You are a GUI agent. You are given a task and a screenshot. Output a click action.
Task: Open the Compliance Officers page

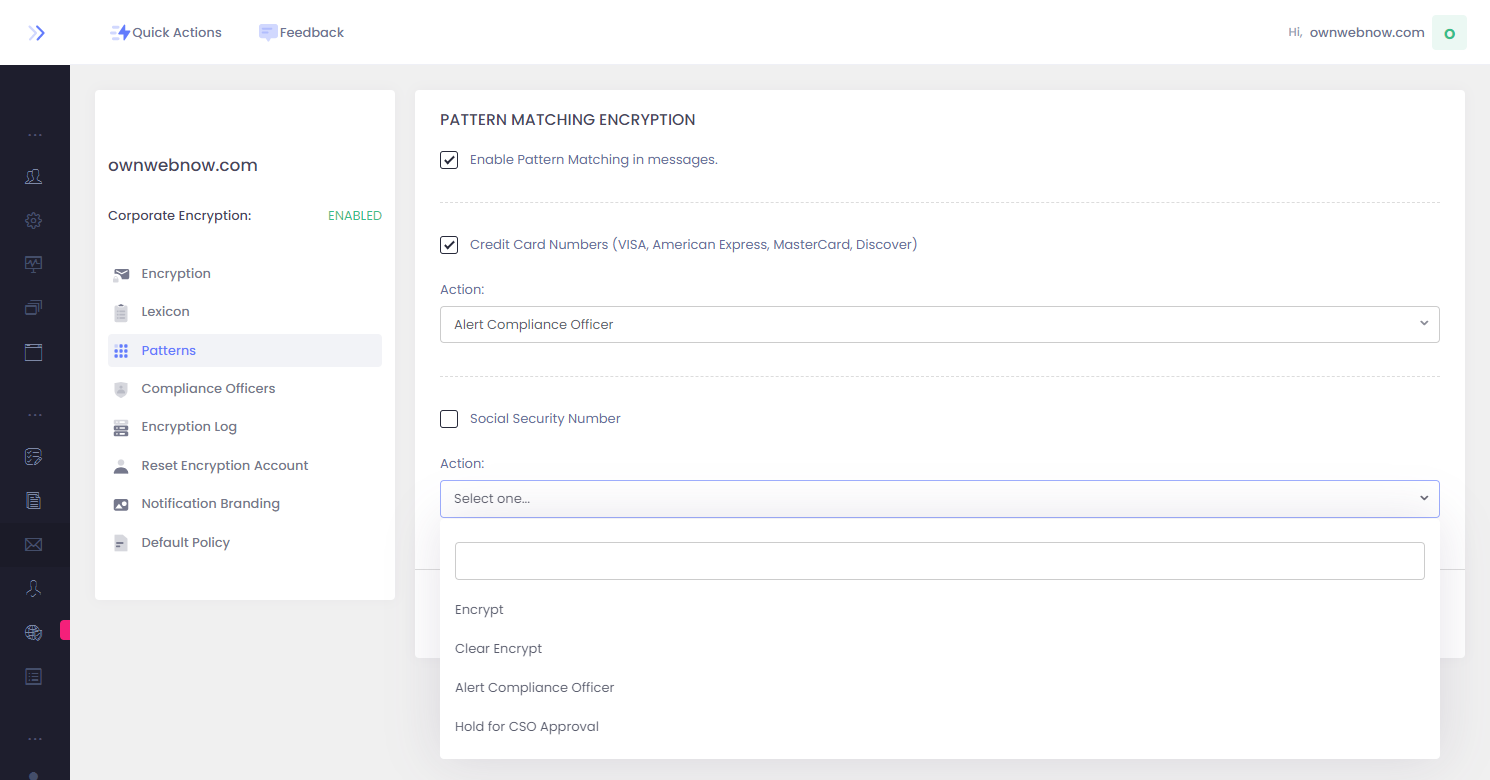208,388
